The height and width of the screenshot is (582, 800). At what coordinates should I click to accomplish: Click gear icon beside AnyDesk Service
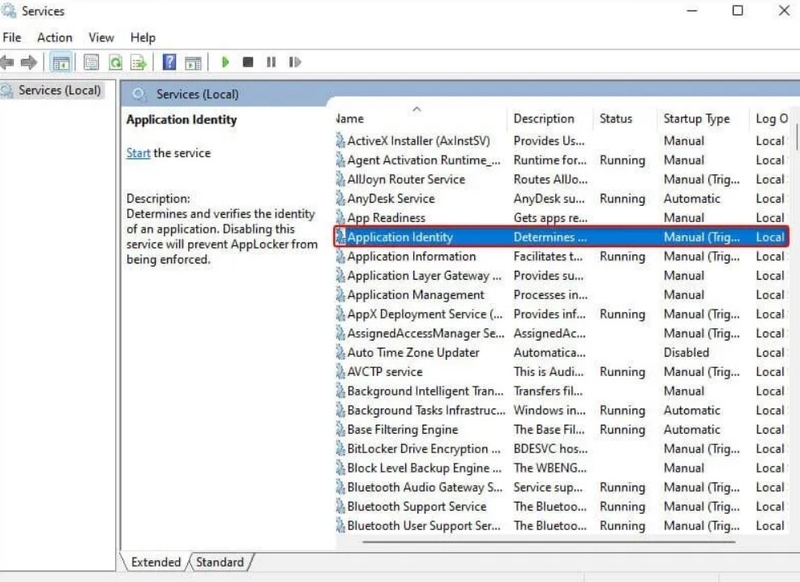point(340,198)
